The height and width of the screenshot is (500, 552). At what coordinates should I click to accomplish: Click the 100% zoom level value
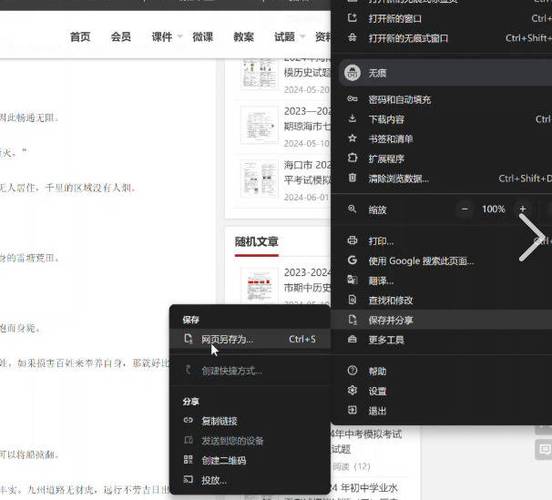click(494, 209)
